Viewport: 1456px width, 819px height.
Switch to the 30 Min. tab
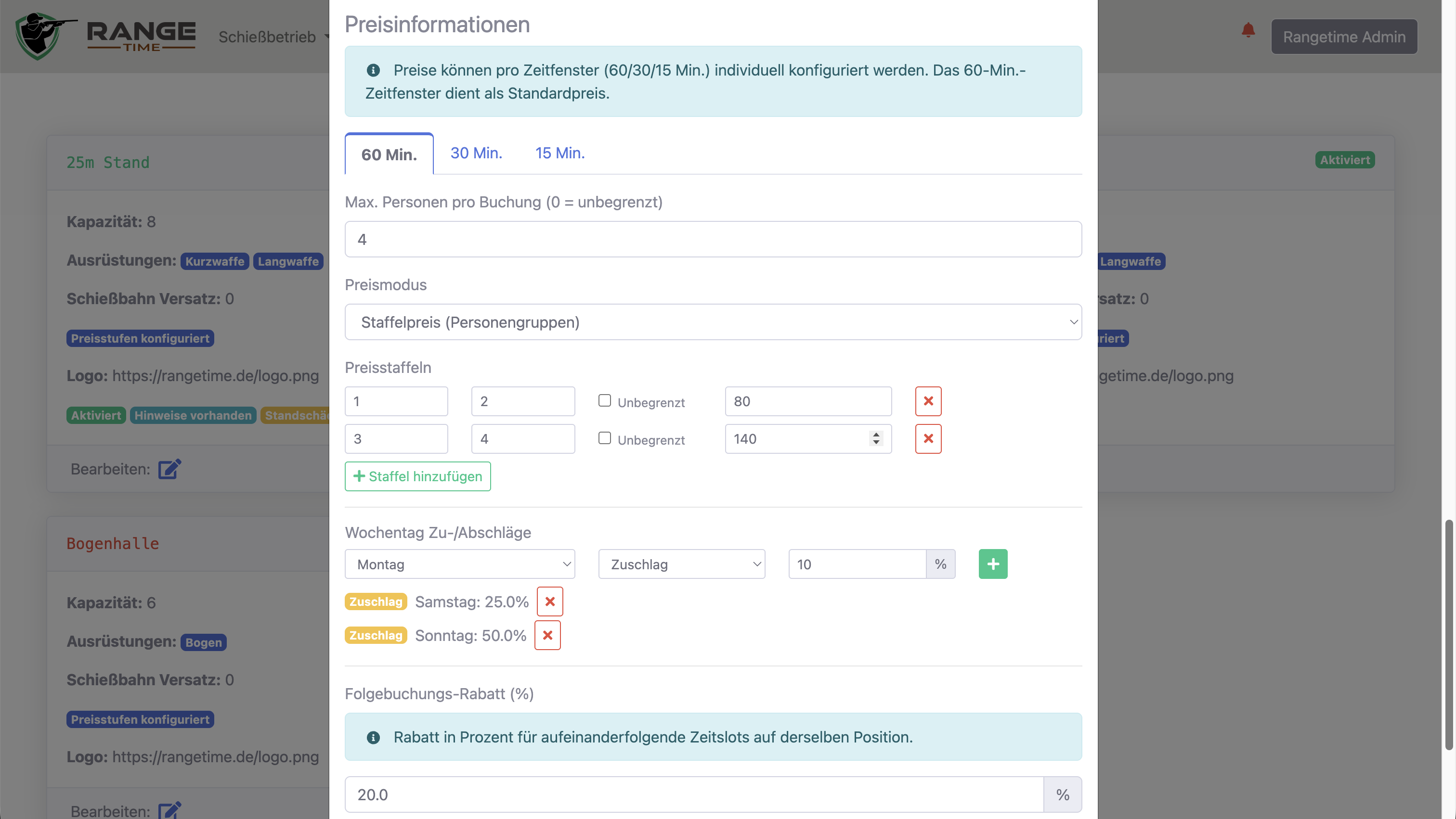[476, 153]
